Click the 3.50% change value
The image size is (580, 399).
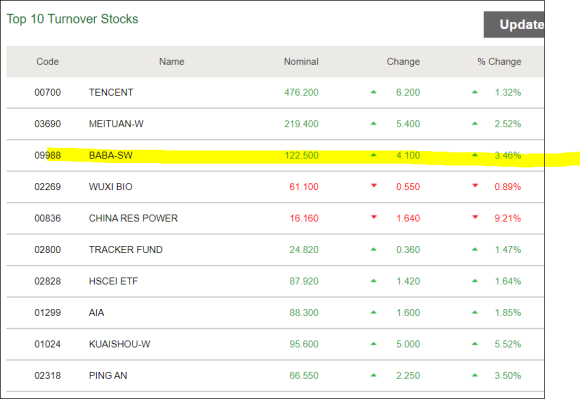click(508, 375)
